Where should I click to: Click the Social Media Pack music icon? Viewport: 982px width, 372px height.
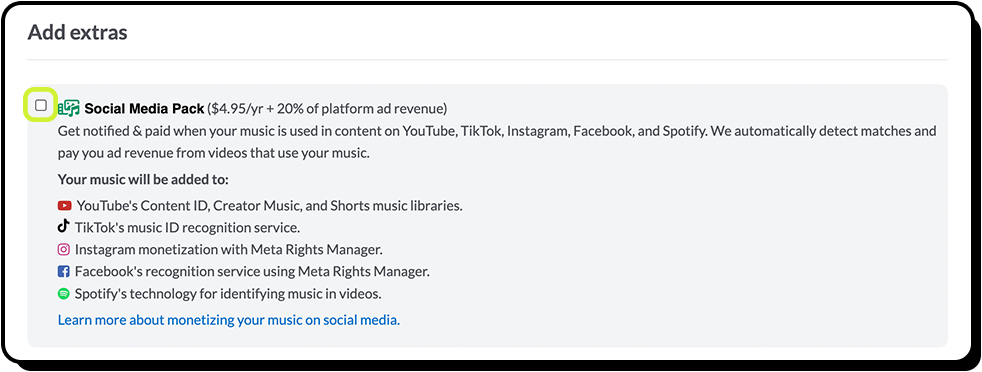tap(68, 108)
